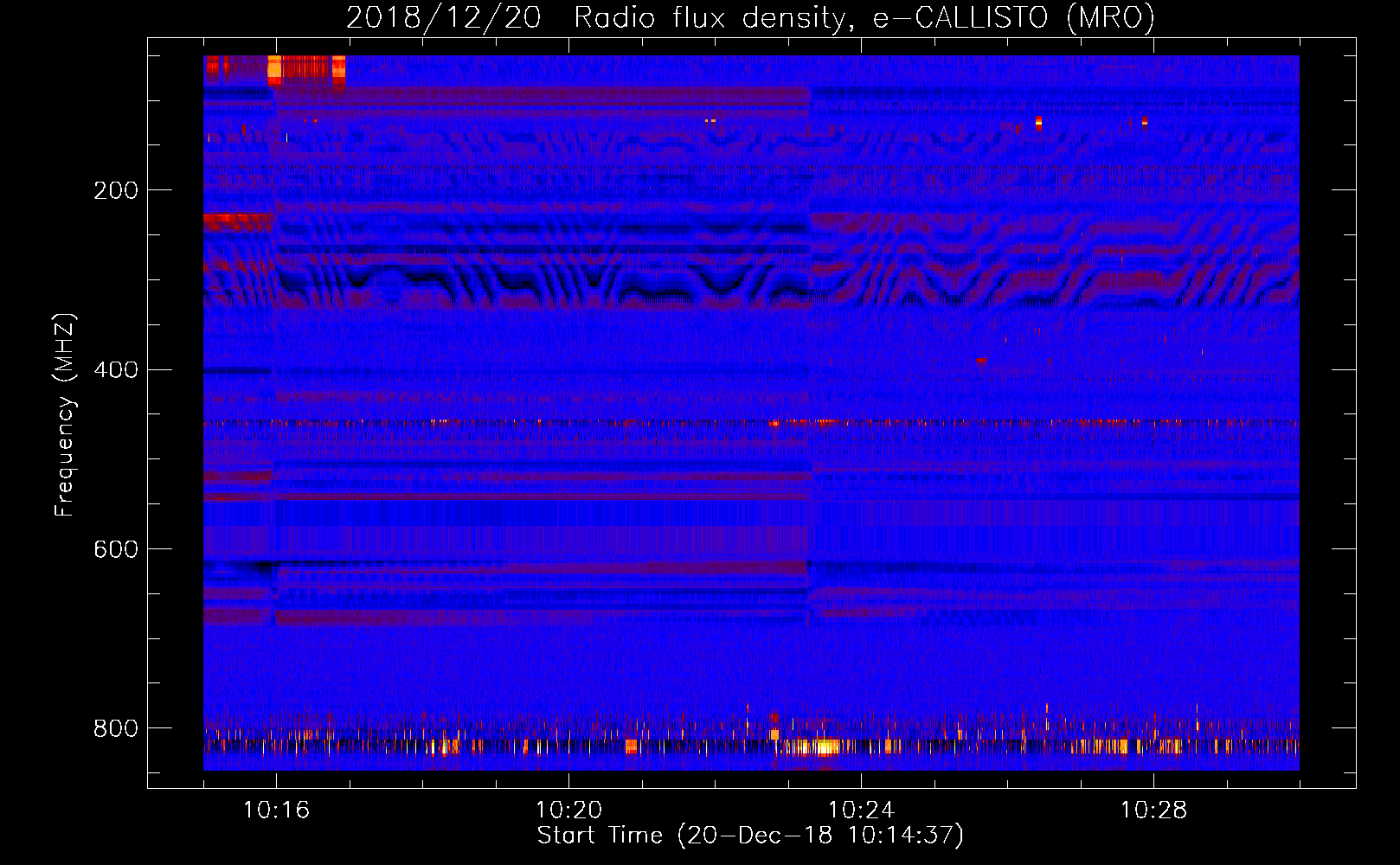Image resolution: width=1400 pixels, height=865 pixels.
Task: Click the 800 frequency tick label
Action: pos(116,728)
